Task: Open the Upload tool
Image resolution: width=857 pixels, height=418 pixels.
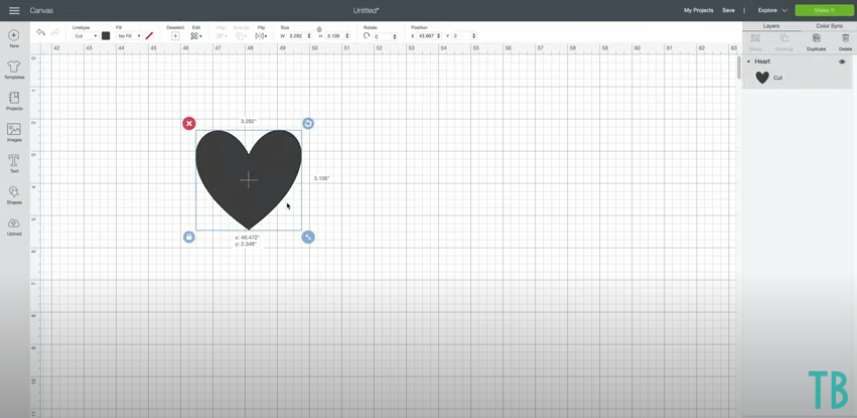Action: [14, 226]
